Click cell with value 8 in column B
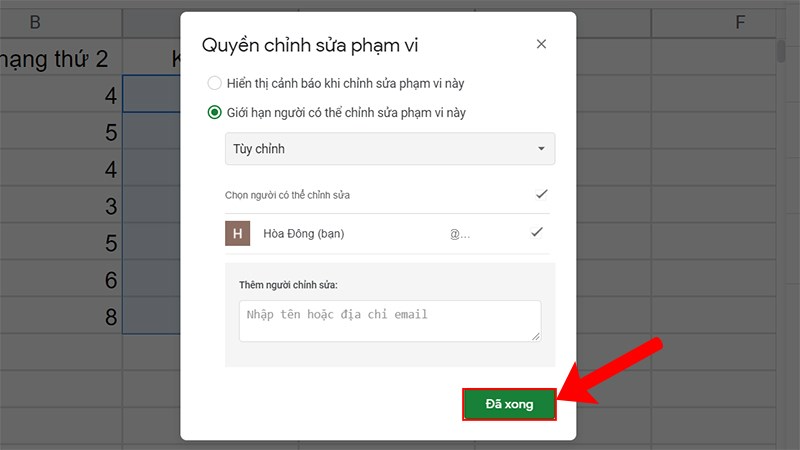 click(x=61, y=316)
